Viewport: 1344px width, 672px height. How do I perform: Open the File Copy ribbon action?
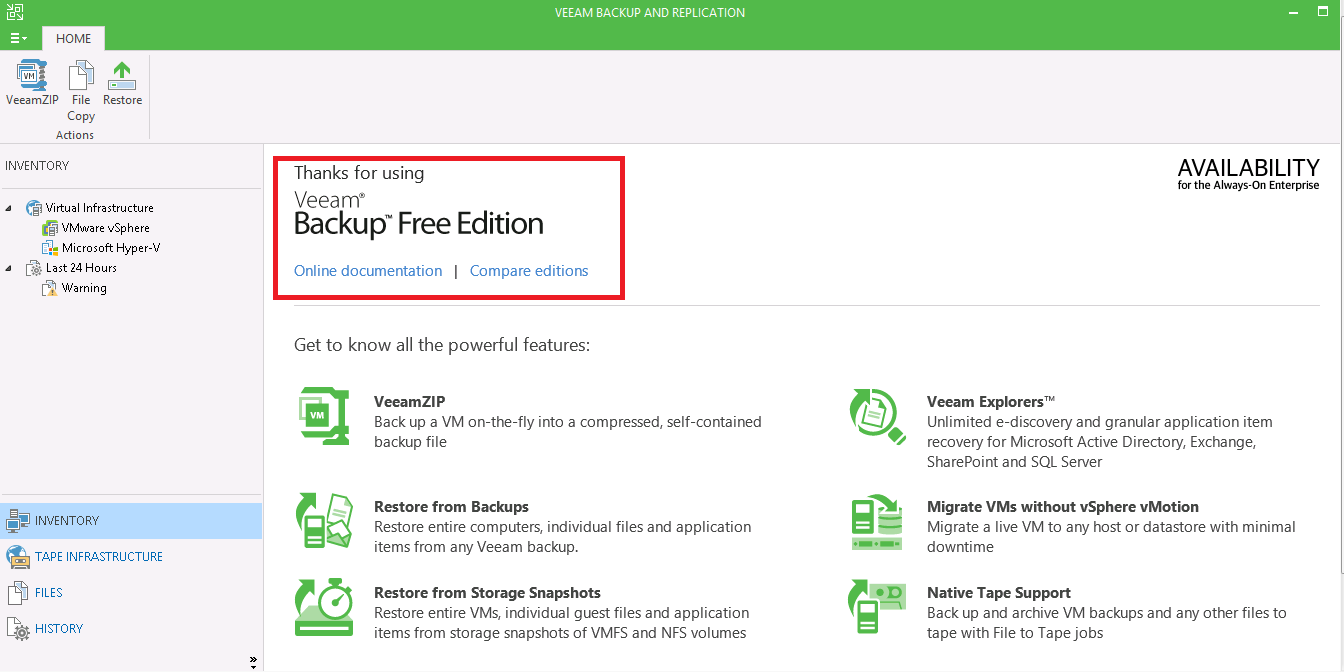[x=81, y=91]
